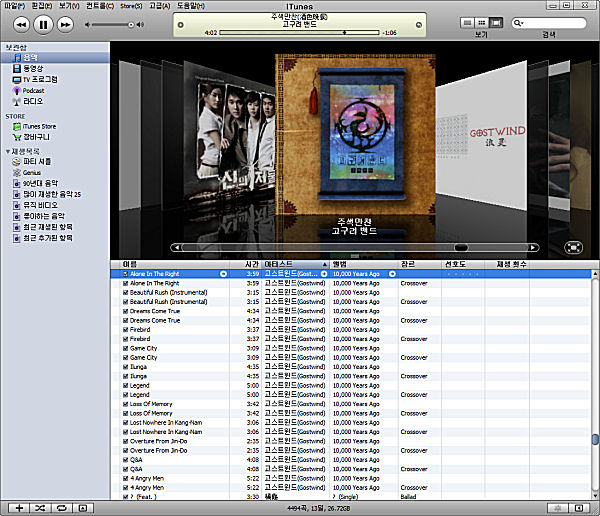This screenshot has height=516, width=600.
Task: Open the Store(S) menu
Action: 131,6
